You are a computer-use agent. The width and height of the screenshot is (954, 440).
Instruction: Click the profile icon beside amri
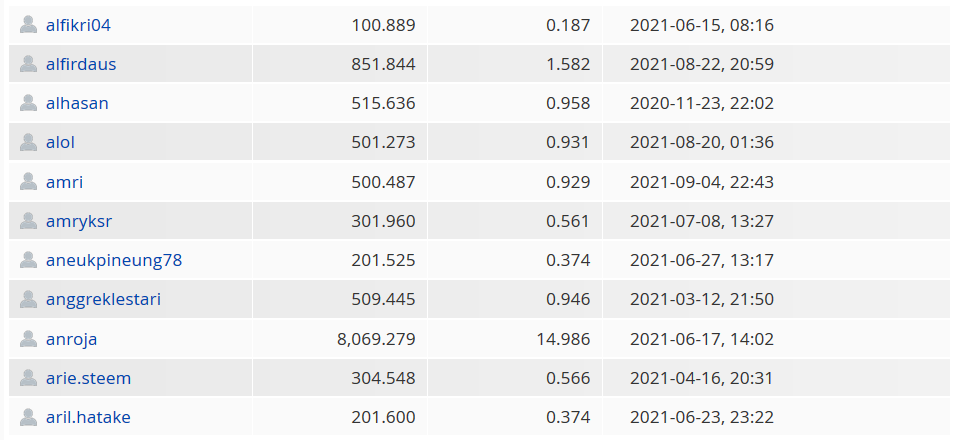pos(28,182)
